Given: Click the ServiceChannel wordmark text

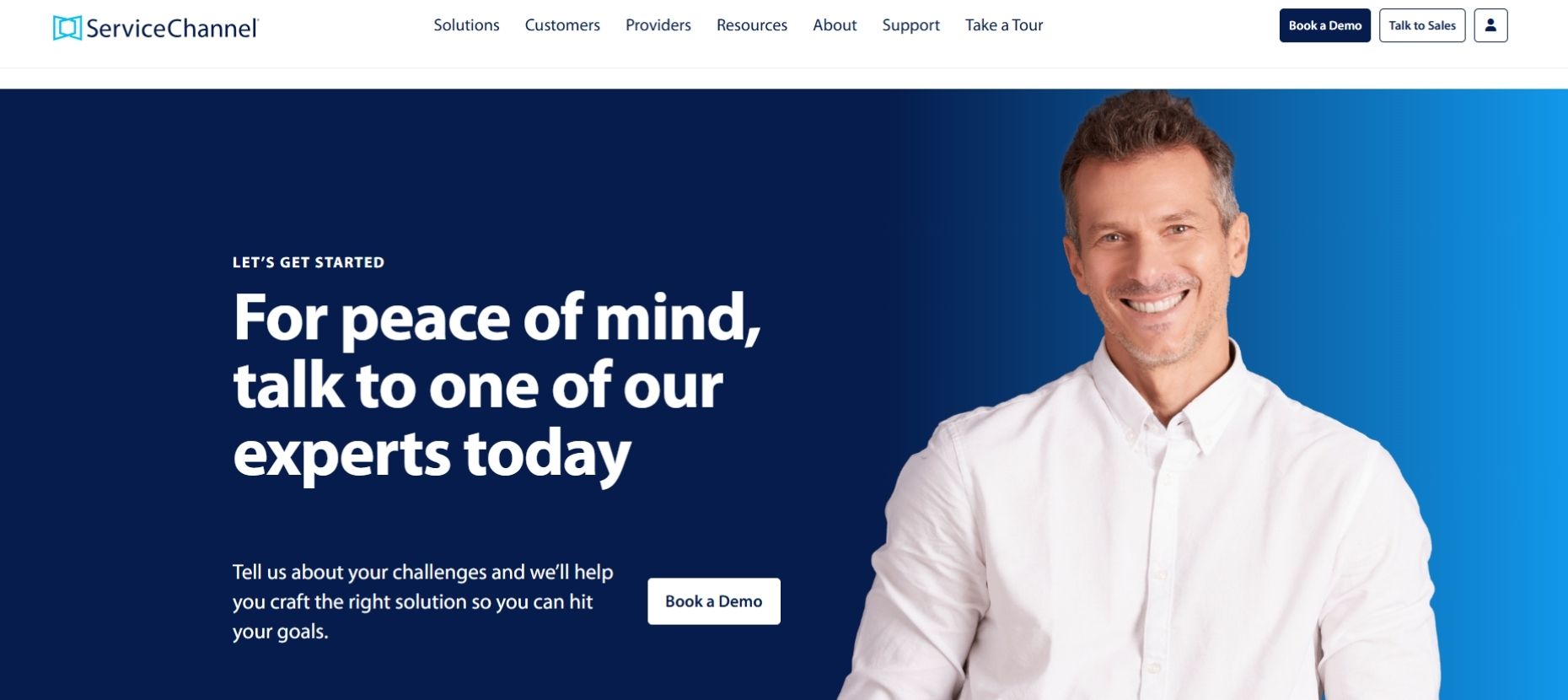Looking at the screenshot, I should click(x=172, y=29).
